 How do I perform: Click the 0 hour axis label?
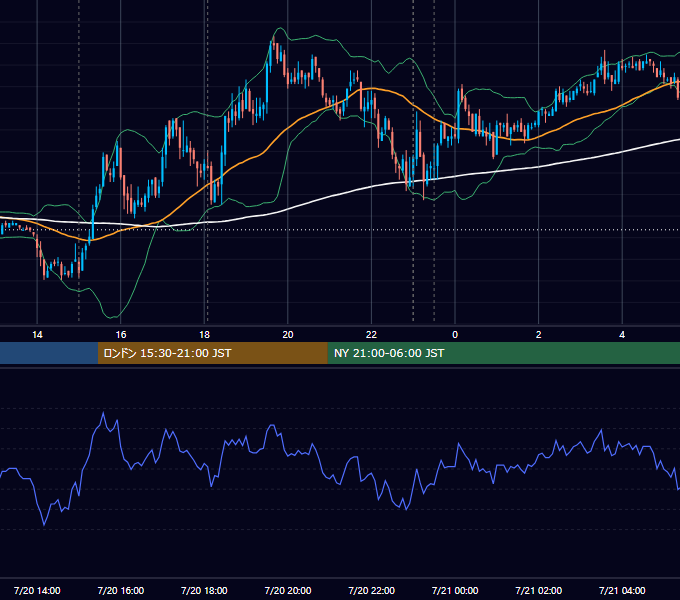[x=455, y=335]
